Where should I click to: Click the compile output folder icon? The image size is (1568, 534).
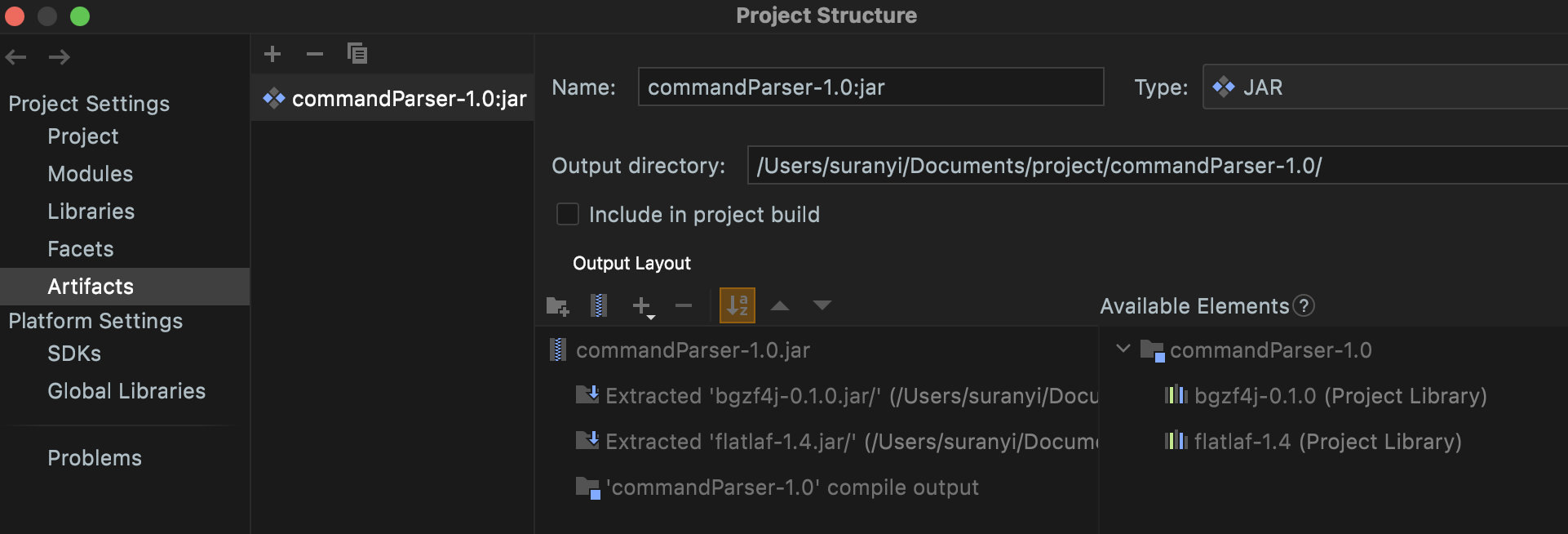pyautogui.click(x=587, y=488)
